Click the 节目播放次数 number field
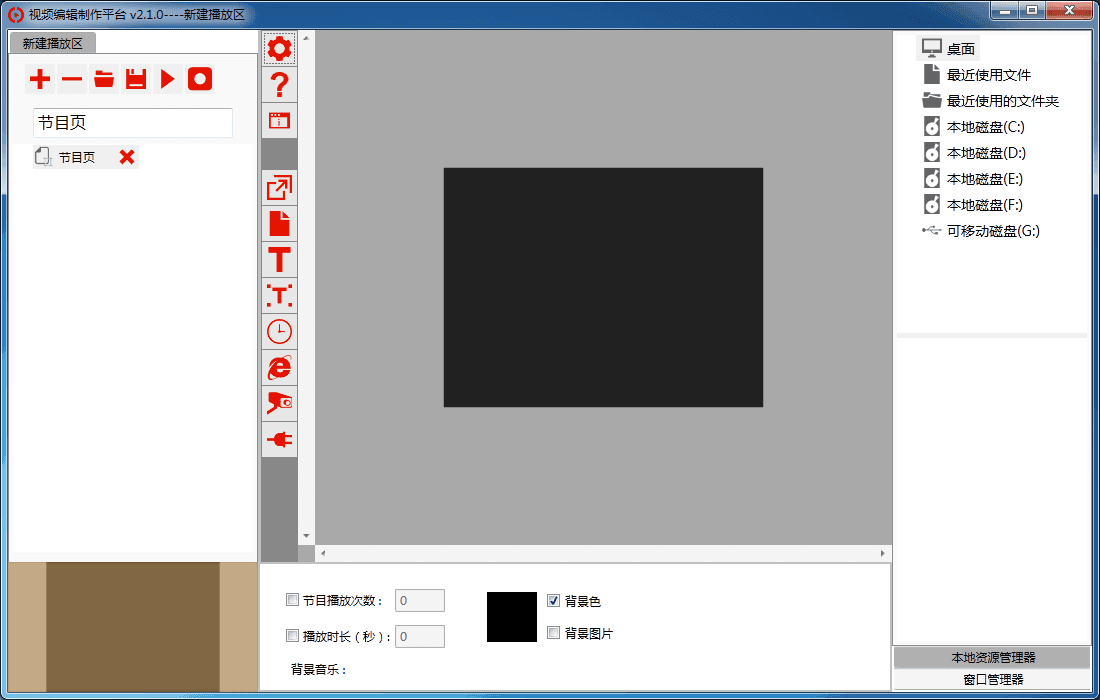The height and width of the screenshot is (700, 1100). (x=420, y=600)
